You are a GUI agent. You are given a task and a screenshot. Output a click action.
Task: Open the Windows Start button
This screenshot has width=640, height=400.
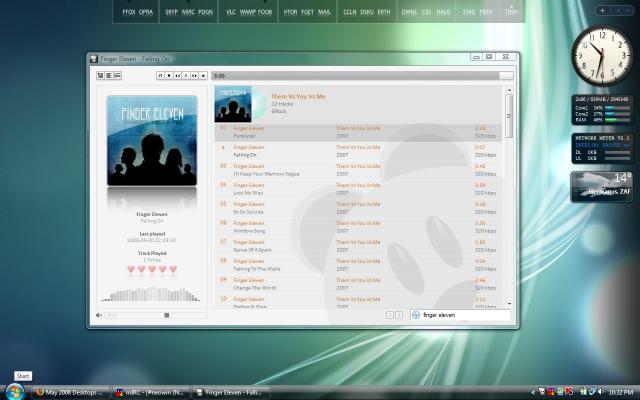14,392
